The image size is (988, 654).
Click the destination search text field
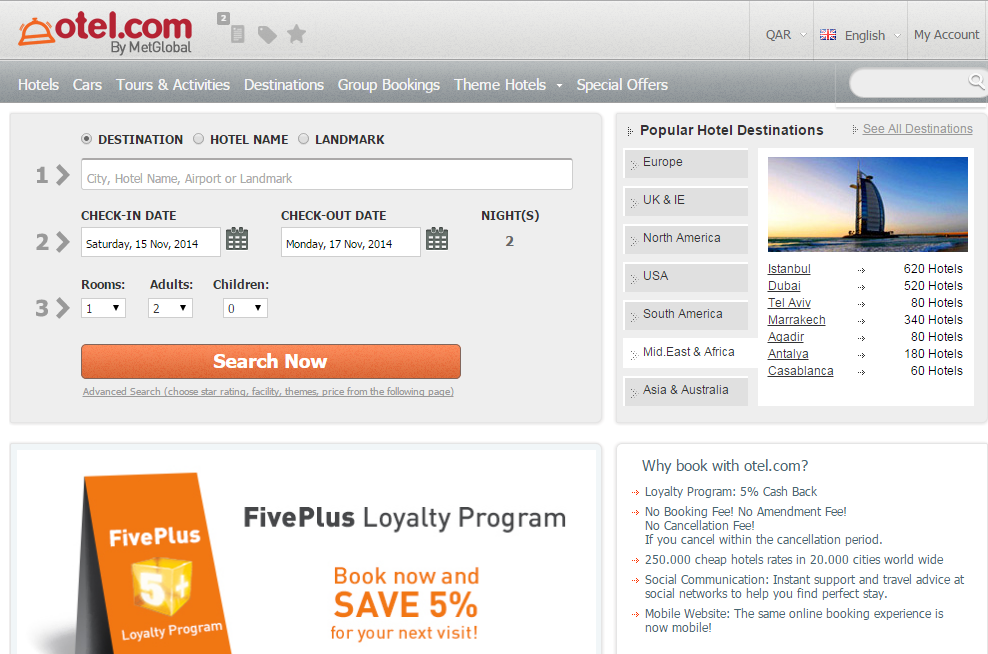[326, 175]
